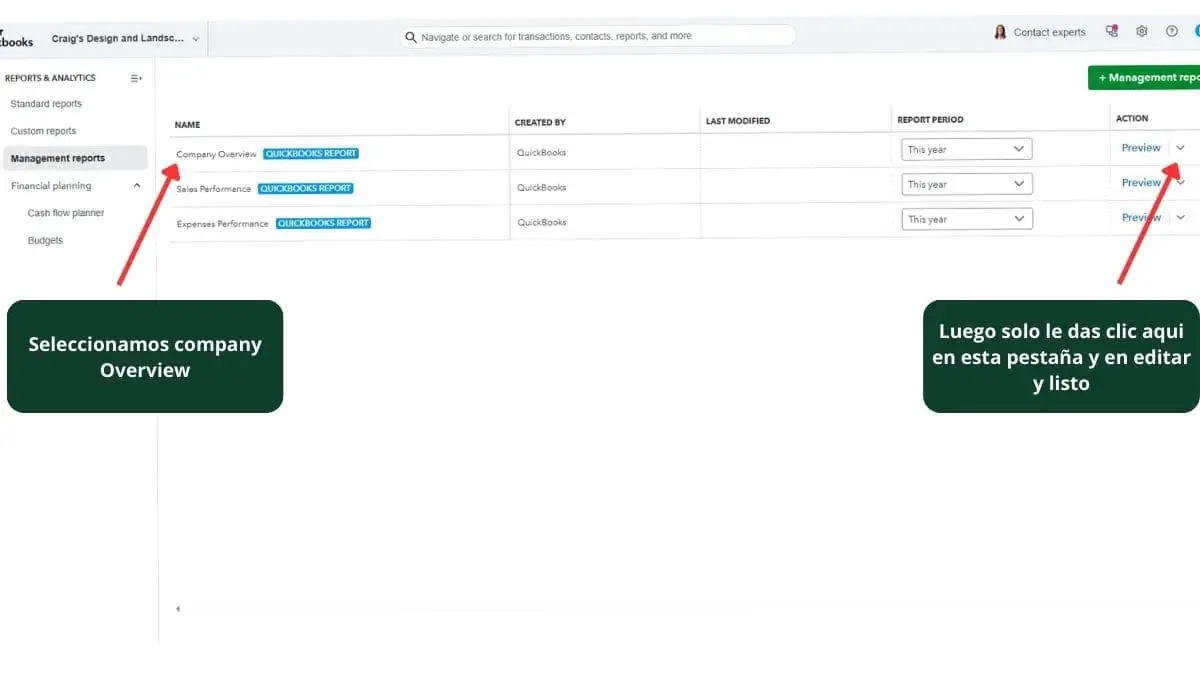Click the Sales Performance report name

[x=213, y=189]
